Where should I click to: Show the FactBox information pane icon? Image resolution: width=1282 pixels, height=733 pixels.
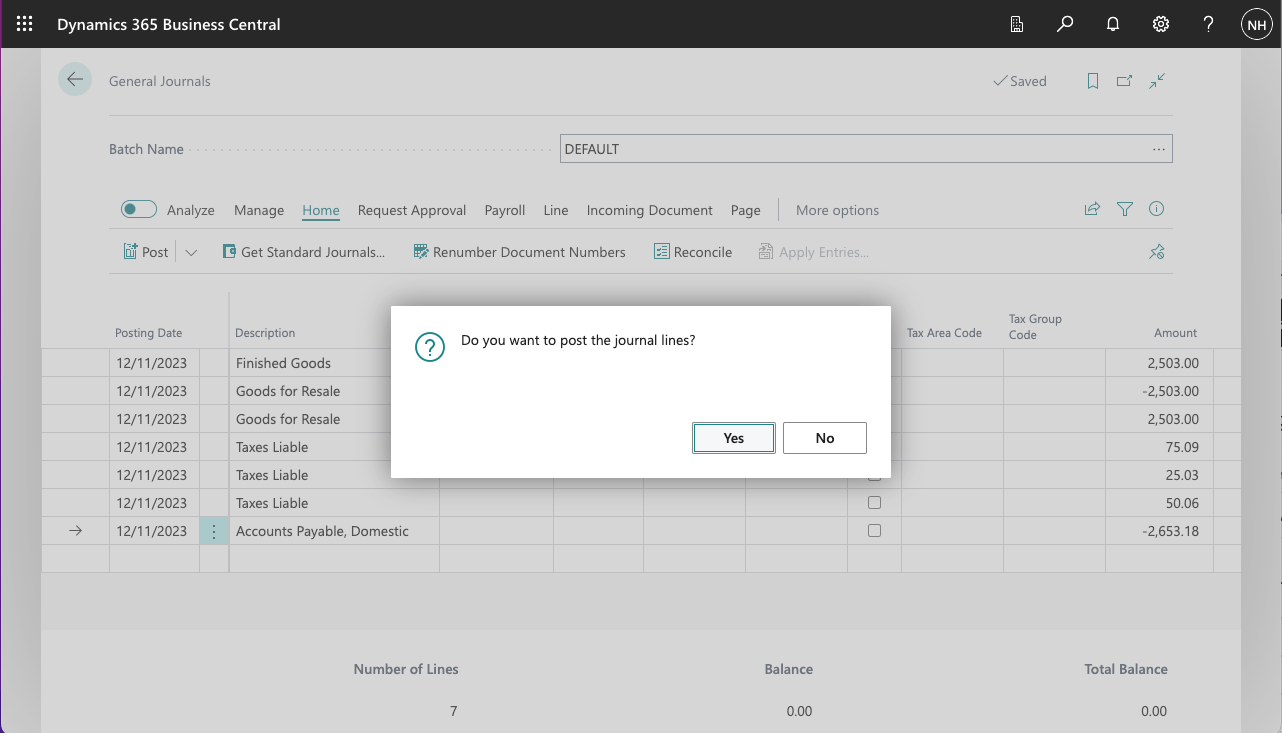coord(1157,209)
